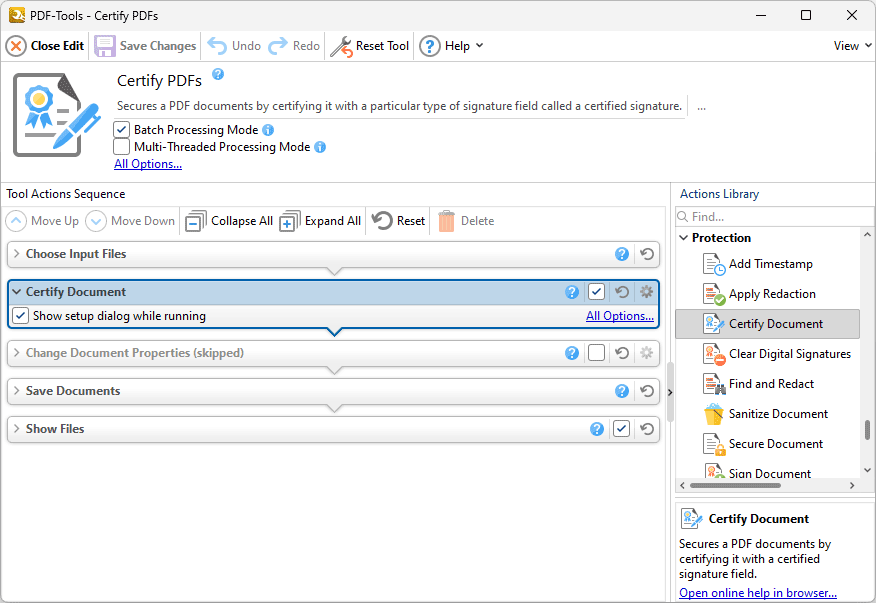
Task: Click Actions Library vertical scrollbar thumb
Action: tap(867, 430)
